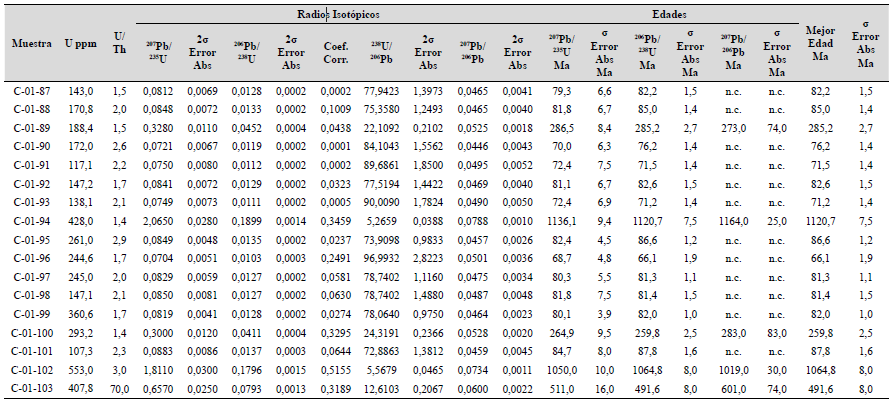The width and height of the screenshot is (894, 405).
Task: Click the correlation coefficient value 0,5155
Action: point(336,369)
